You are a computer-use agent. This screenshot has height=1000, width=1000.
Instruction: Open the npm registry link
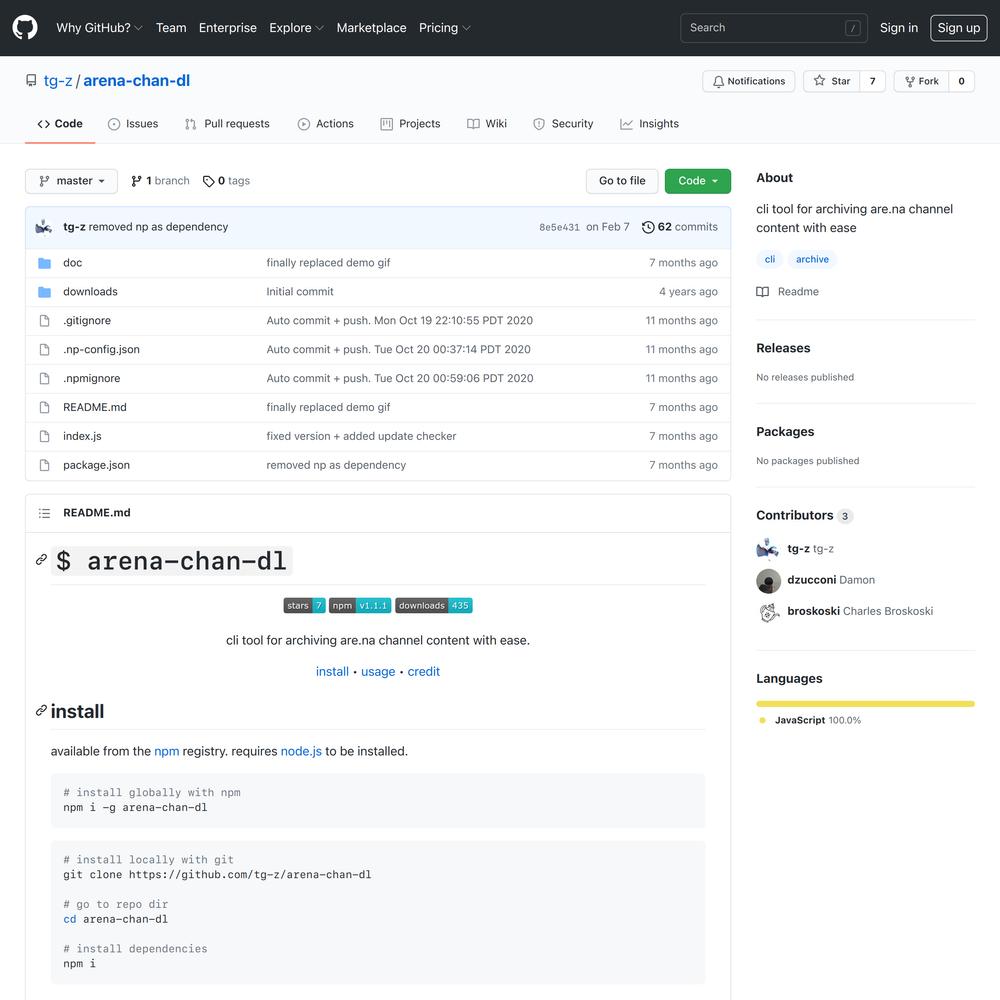[166, 751]
